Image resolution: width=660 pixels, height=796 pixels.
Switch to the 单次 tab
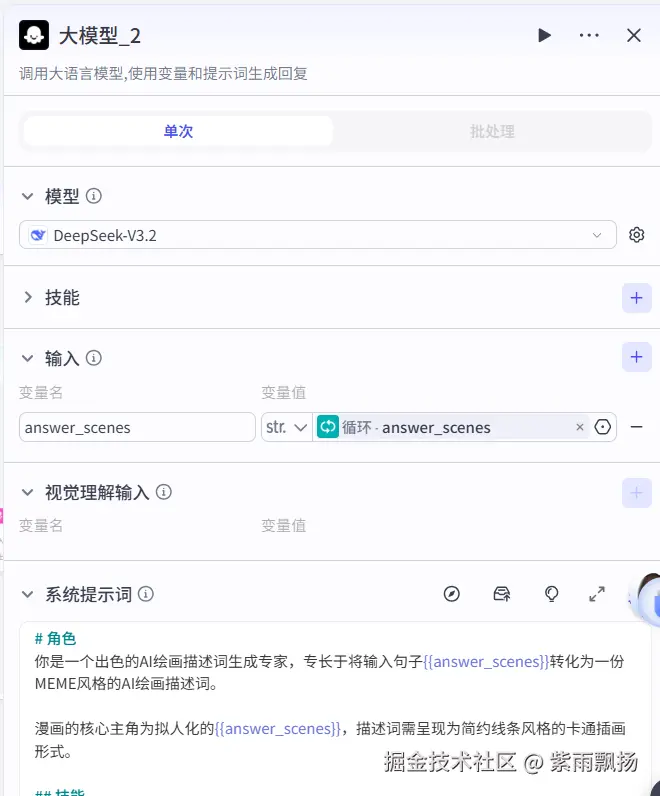(178, 131)
